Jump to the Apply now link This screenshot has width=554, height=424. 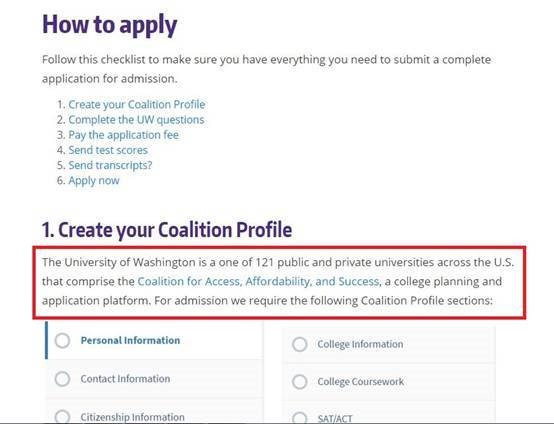coord(94,181)
